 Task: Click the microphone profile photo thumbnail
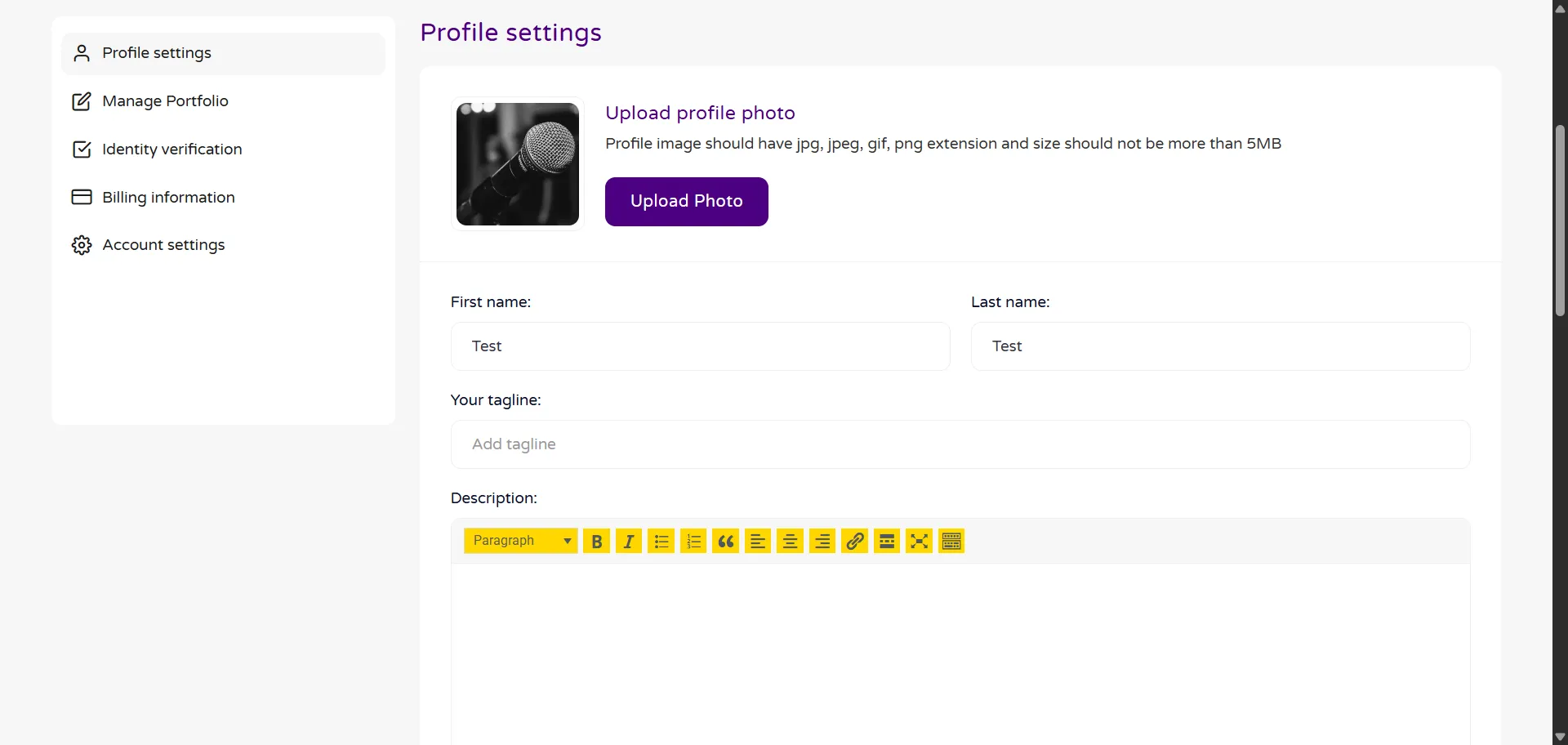pyautogui.click(x=518, y=164)
